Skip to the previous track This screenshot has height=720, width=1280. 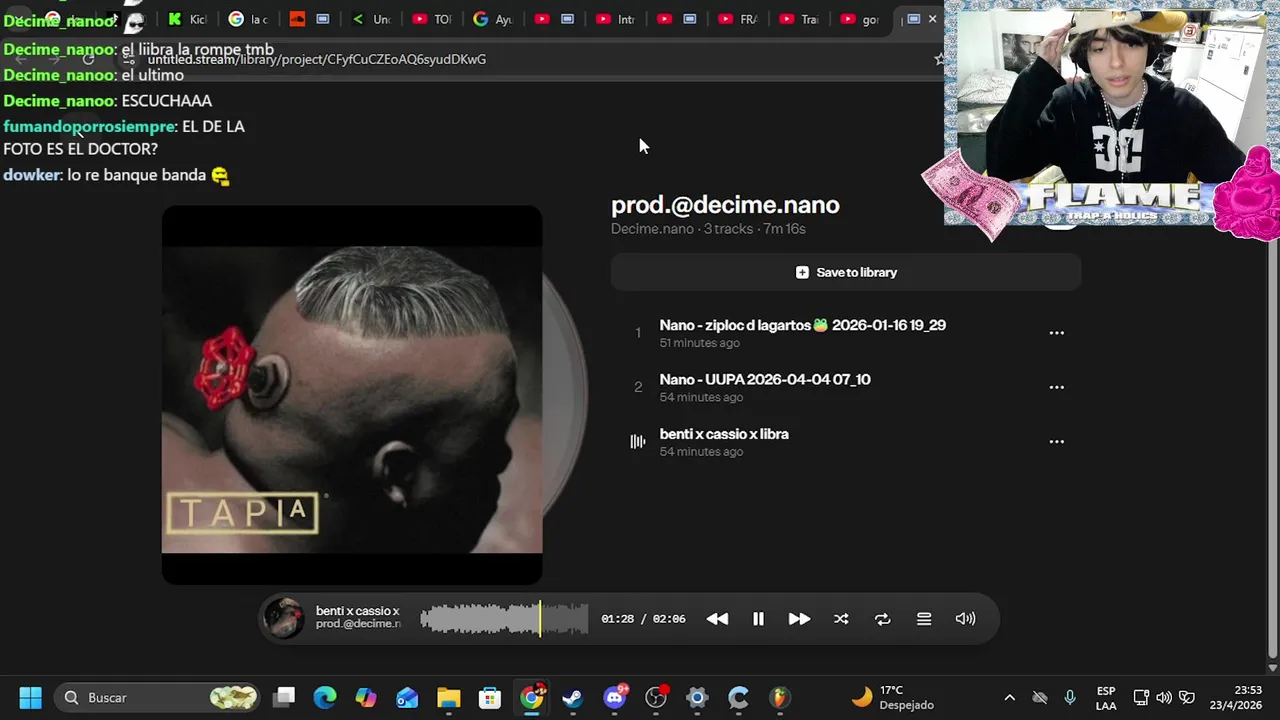(717, 619)
